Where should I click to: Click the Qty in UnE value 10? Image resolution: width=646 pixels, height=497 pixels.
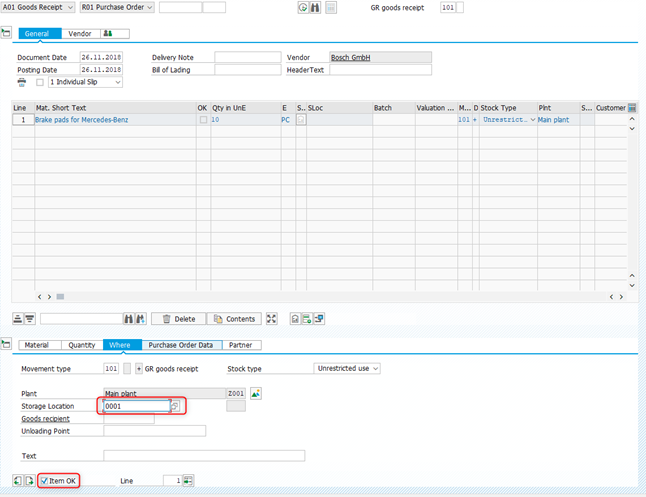[x=215, y=120]
